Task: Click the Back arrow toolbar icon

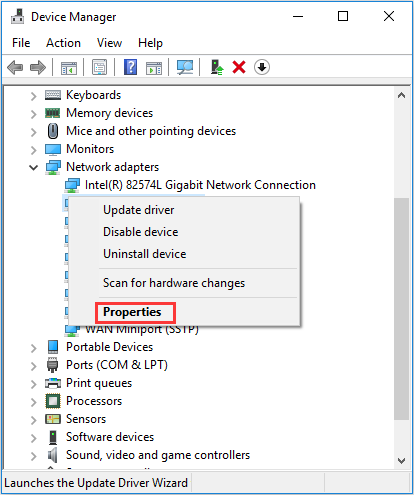Action: point(15,68)
